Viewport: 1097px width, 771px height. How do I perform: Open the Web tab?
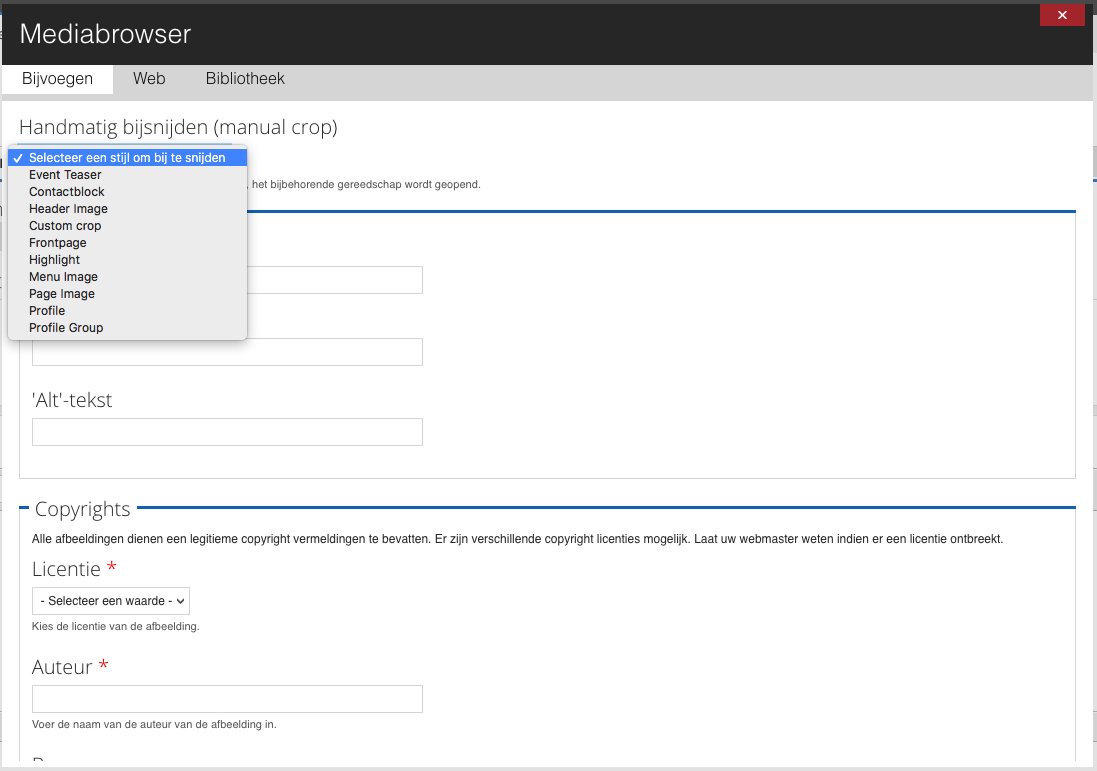149,79
